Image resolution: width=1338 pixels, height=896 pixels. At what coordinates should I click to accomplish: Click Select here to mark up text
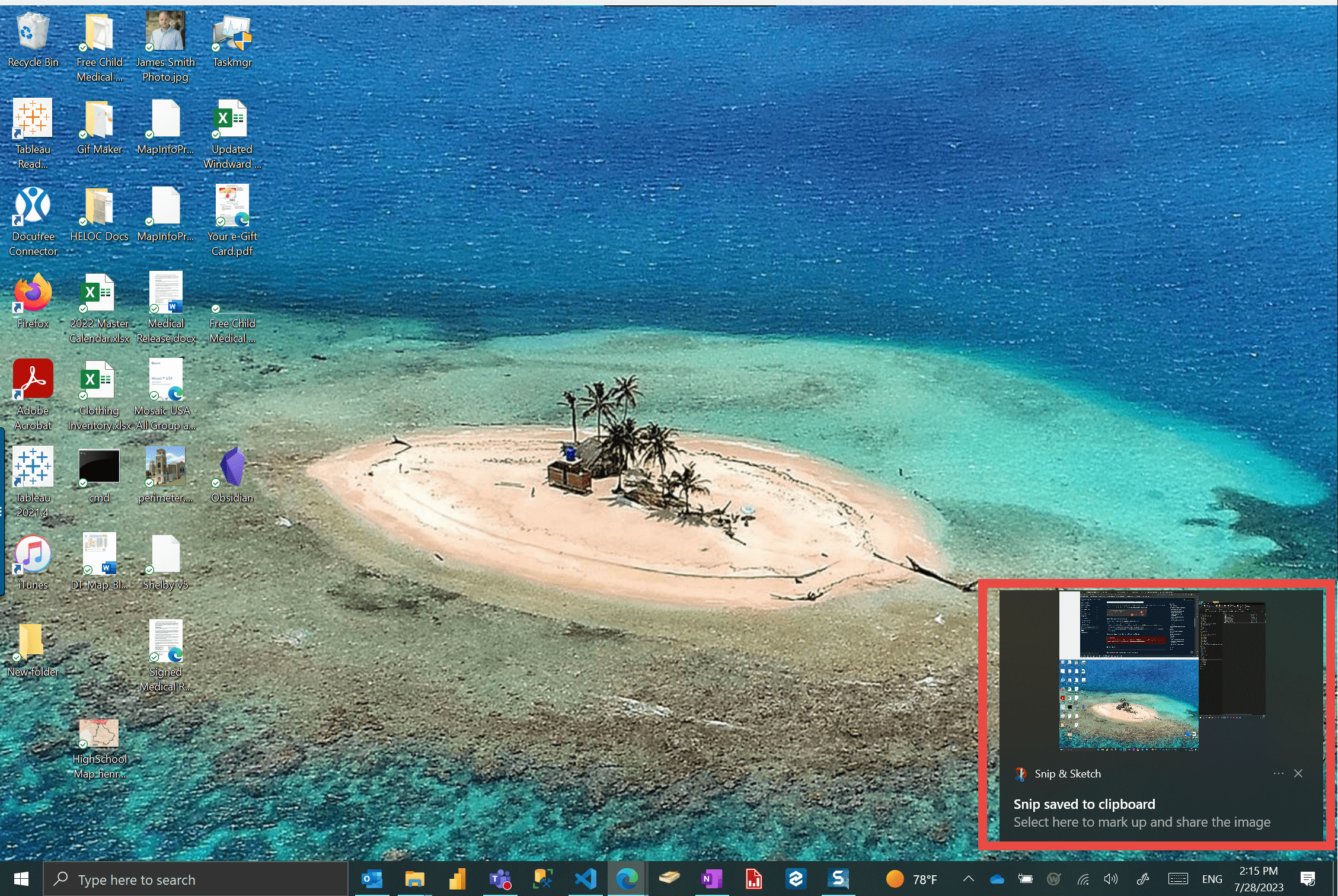pos(1142,823)
